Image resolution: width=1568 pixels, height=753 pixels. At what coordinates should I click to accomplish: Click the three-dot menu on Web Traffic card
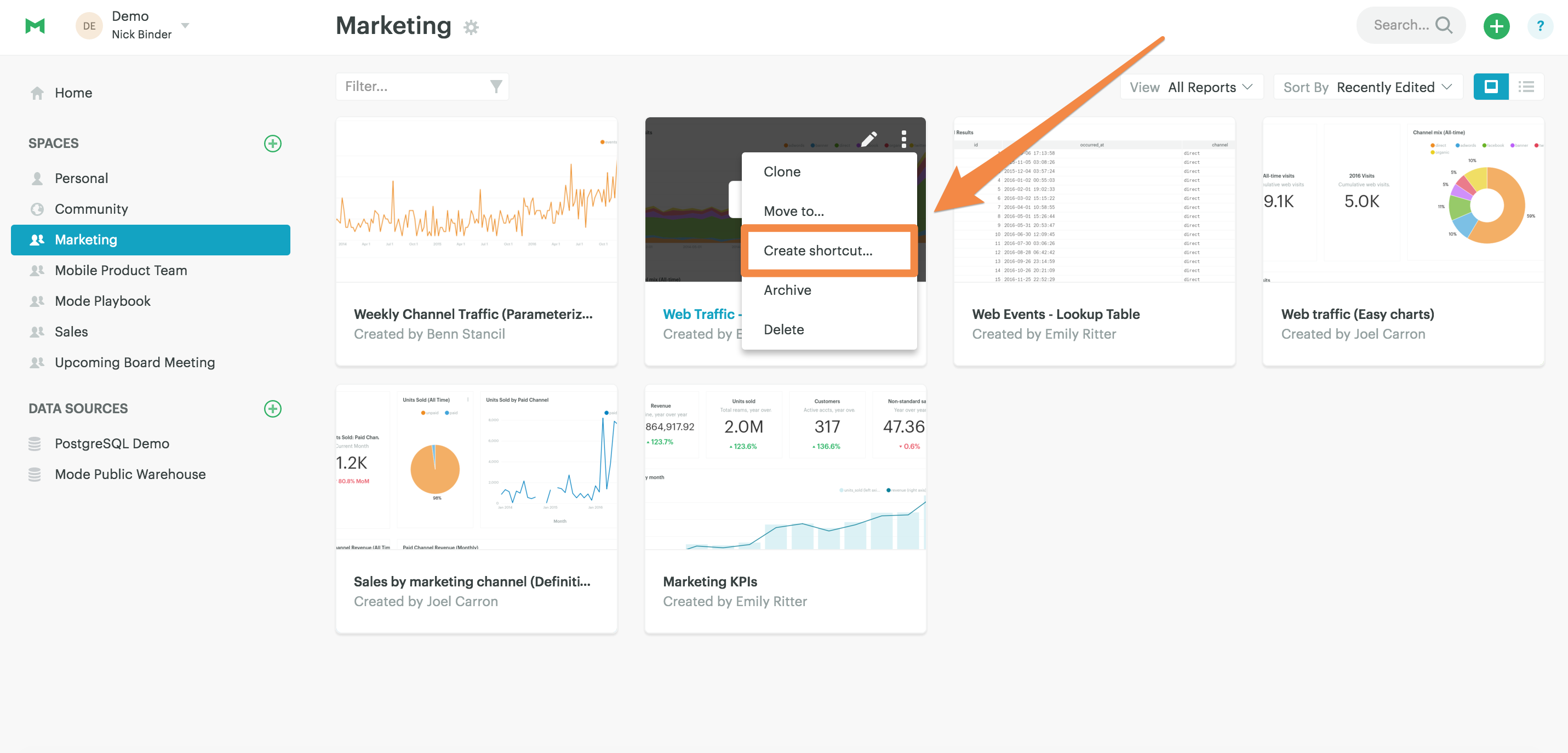click(x=904, y=139)
